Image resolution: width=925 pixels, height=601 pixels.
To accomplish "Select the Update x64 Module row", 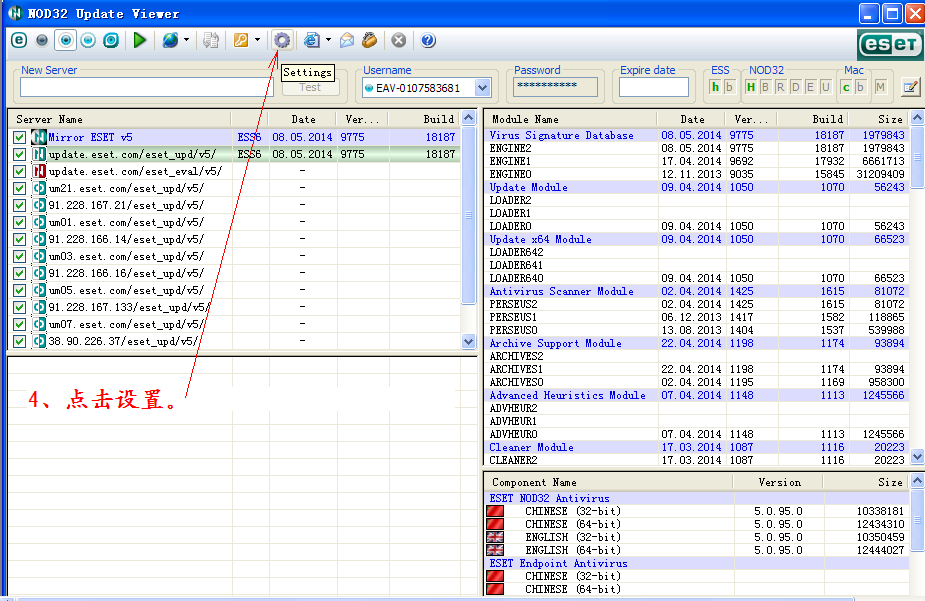I will (x=697, y=239).
